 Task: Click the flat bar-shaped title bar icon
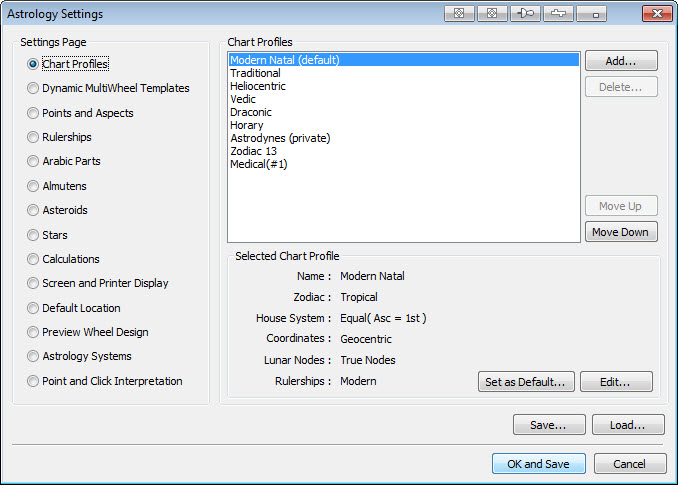click(x=559, y=14)
